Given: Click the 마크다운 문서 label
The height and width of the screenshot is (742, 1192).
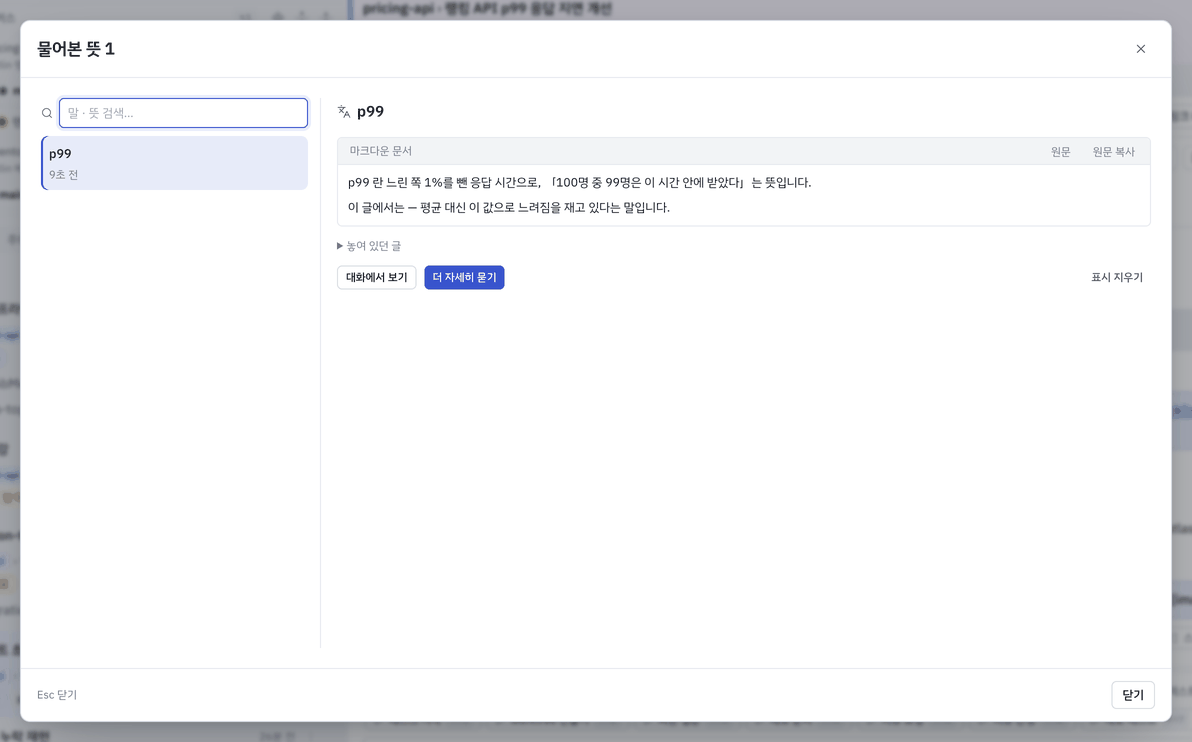Looking at the screenshot, I should pyautogui.click(x=381, y=151).
